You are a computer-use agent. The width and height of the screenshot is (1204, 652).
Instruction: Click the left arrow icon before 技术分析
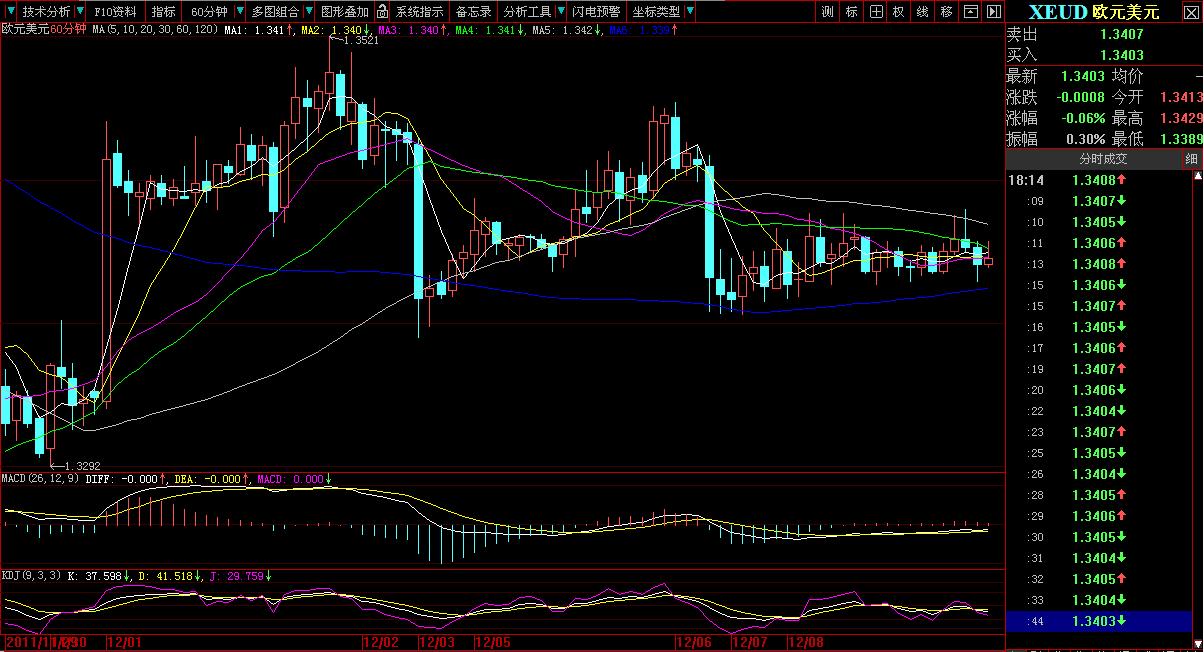click(x=12, y=12)
